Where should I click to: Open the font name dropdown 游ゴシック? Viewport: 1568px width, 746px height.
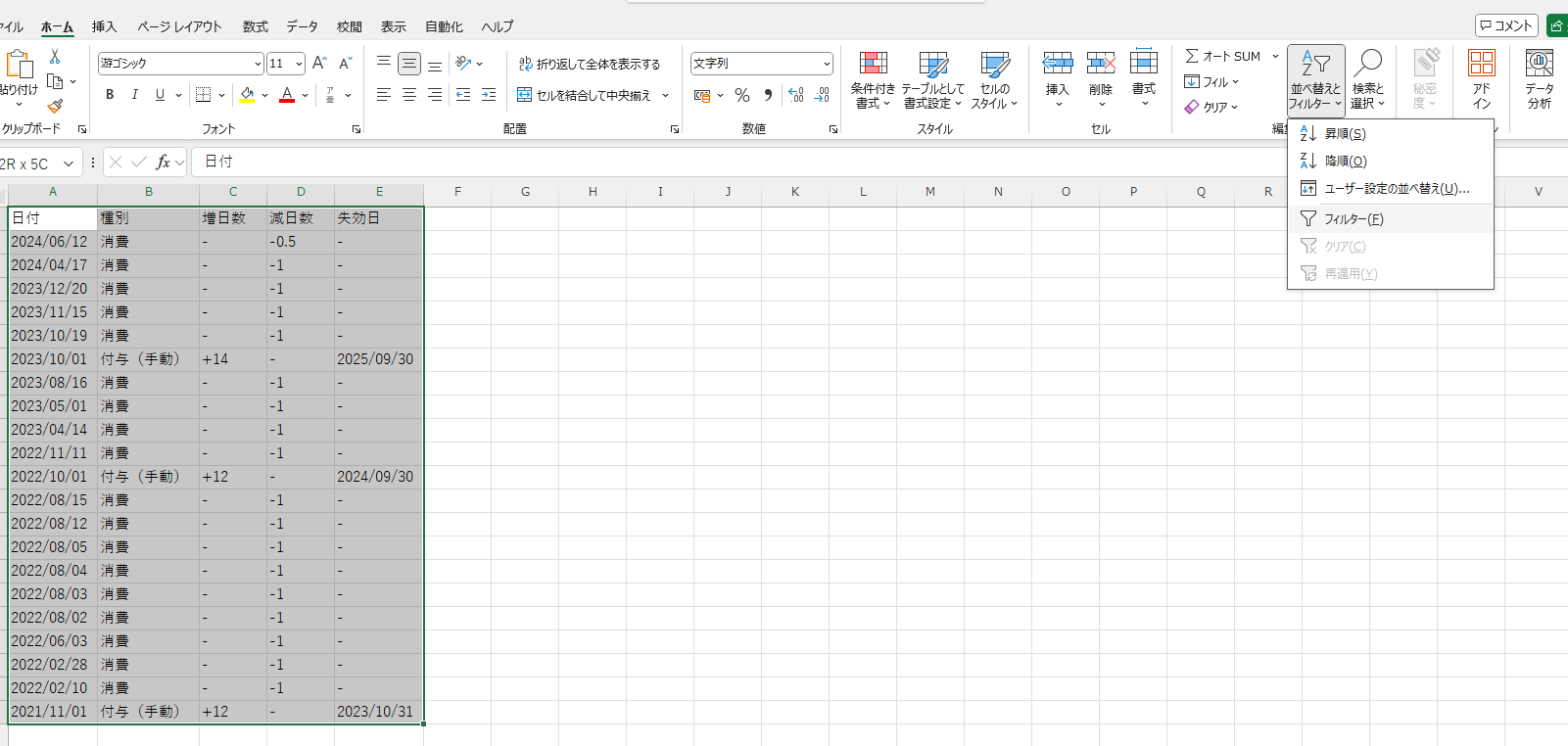pos(258,64)
